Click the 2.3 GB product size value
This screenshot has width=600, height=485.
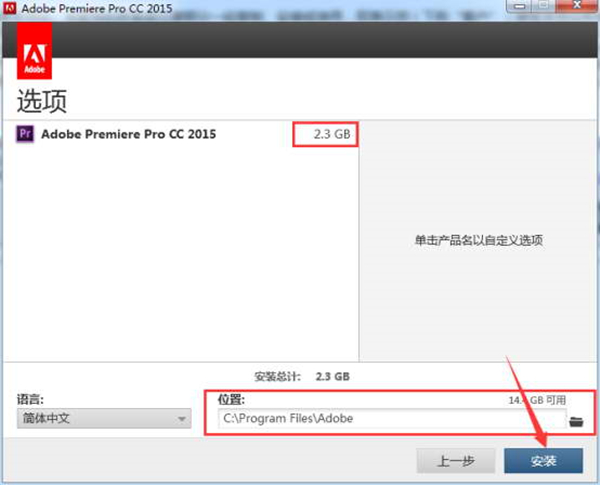click(x=332, y=134)
